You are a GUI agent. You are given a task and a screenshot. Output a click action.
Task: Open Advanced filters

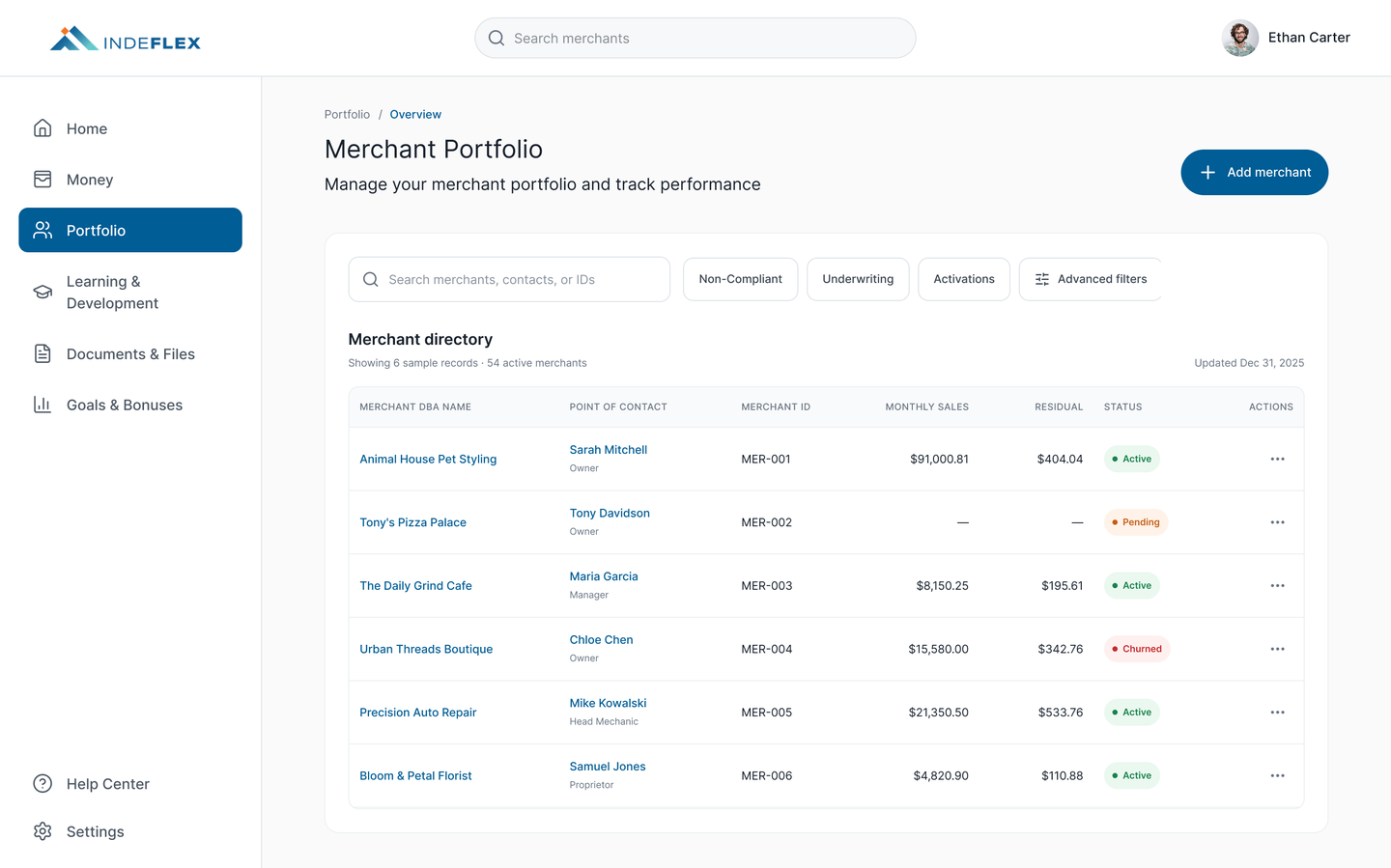tap(1091, 279)
